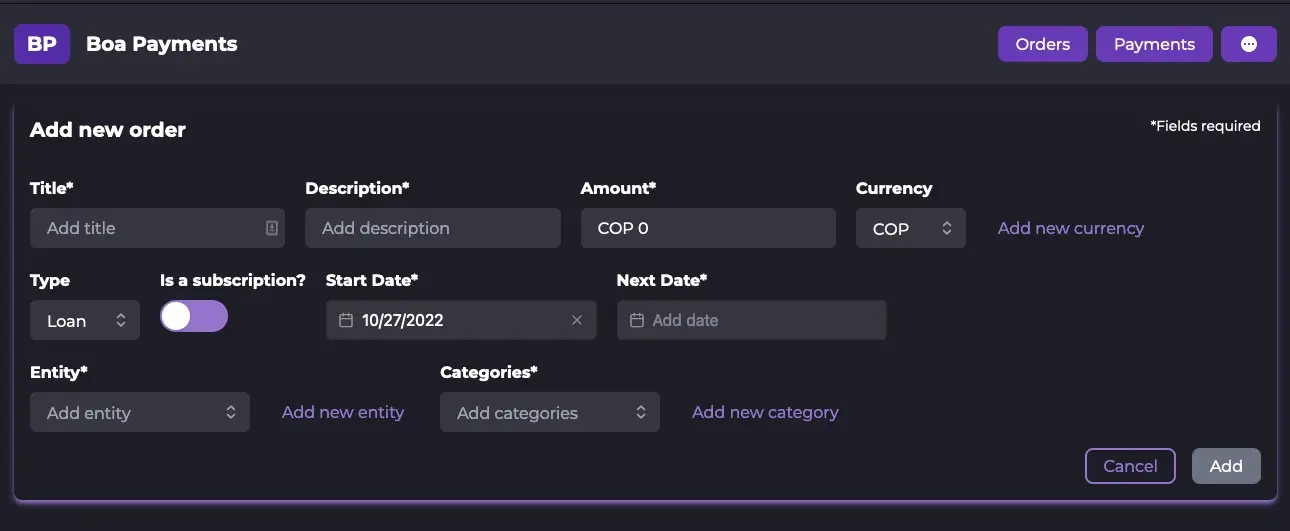Expand the Add categories dropdown
The height and width of the screenshot is (531, 1290).
[x=549, y=412]
